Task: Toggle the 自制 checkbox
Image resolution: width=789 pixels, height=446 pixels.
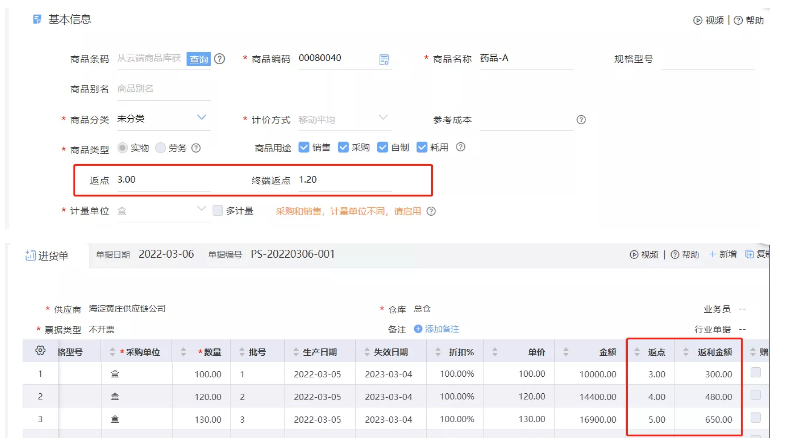Action: [x=382, y=147]
